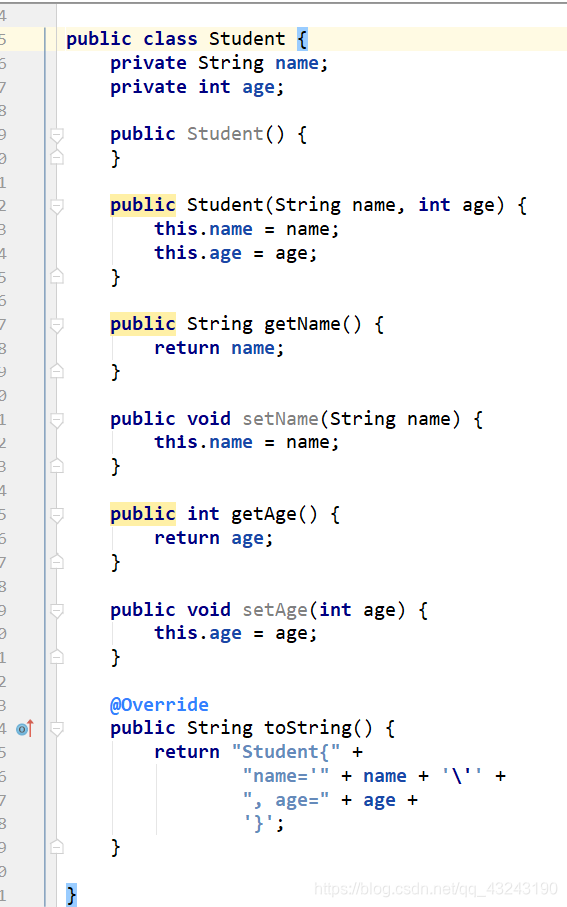Fold the setName(String name) method

click(x=57, y=420)
